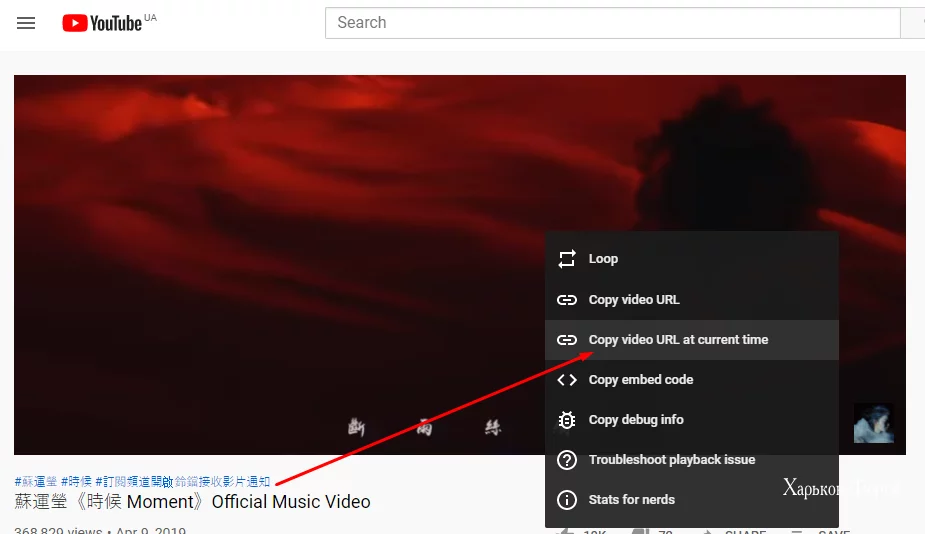Viewport: 925px width, 534px height.
Task: Click the question mark troubleshoot icon
Action: (x=567, y=460)
